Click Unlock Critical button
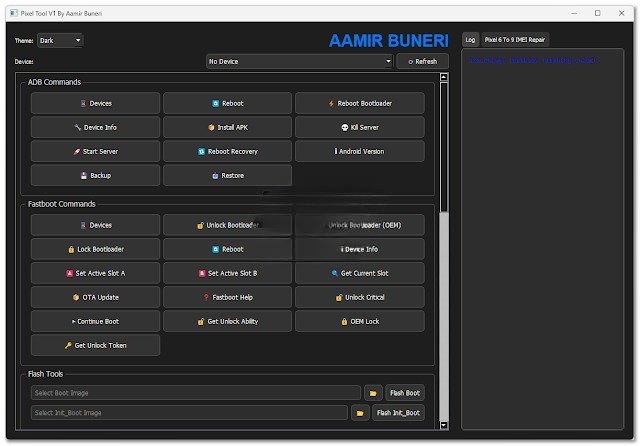The width and height of the screenshot is (640, 446). coord(360,297)
